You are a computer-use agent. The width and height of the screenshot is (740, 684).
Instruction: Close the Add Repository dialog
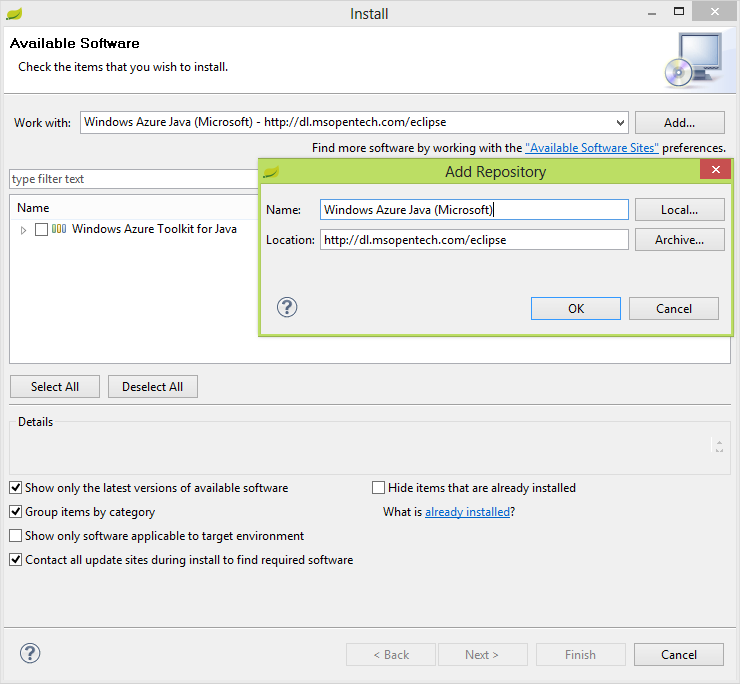(x=715, y=169)
